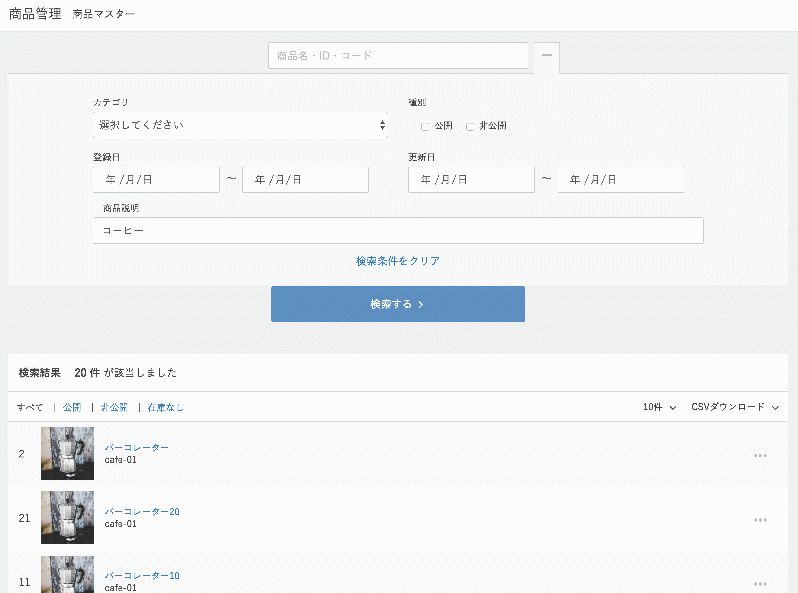Click the 更新日 start date field
Screen dimensions: 798x593
click(x=471, y=180)
